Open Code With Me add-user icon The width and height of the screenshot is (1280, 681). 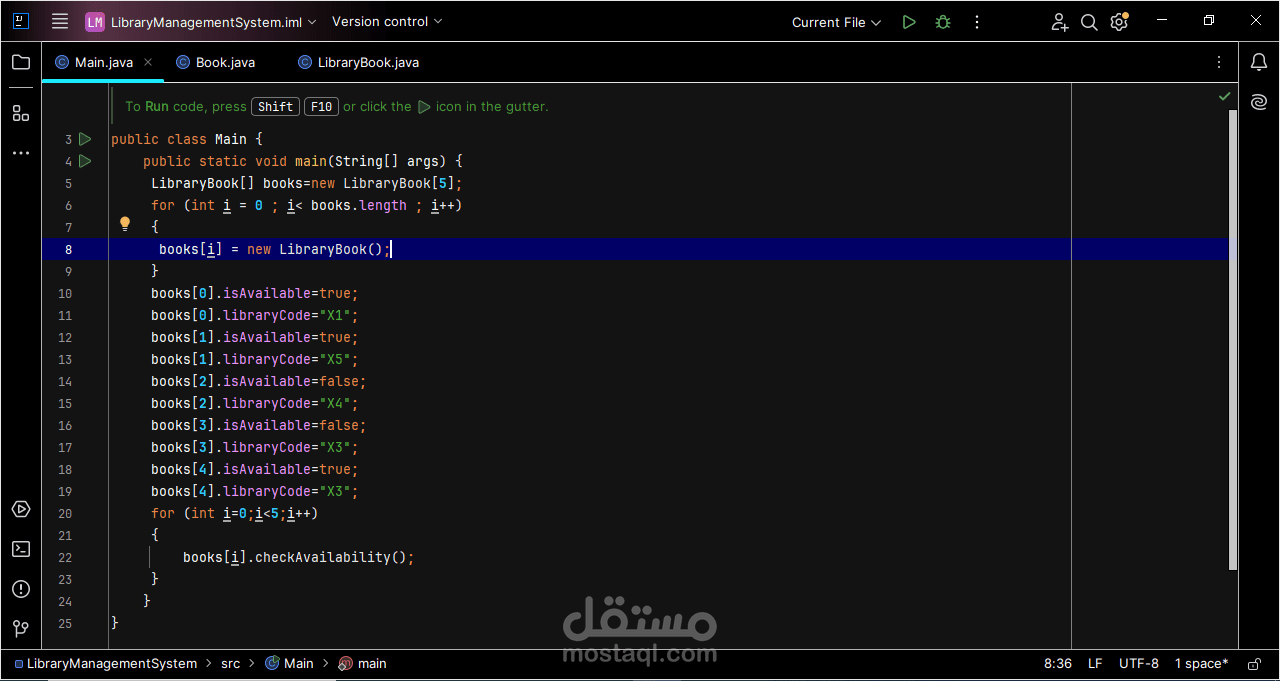coord(1060,22)
